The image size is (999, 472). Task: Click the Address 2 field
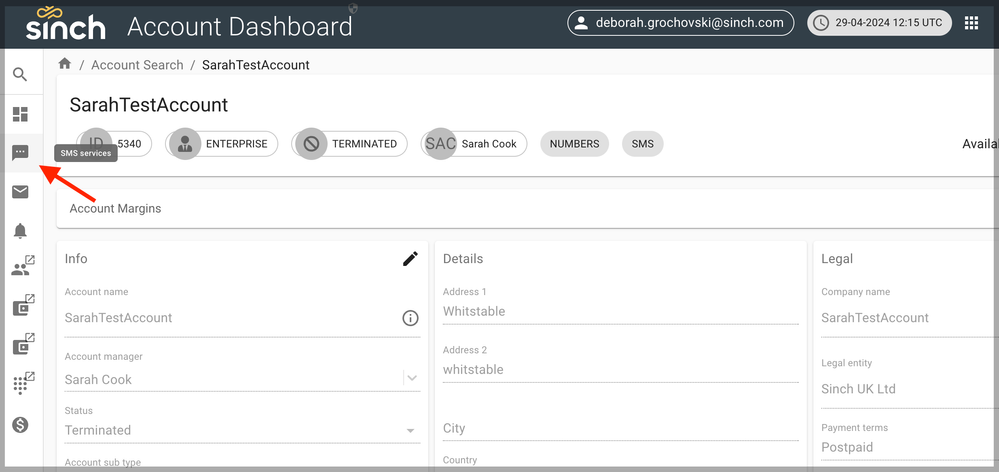pyautogui.click(x=621, y=369)
